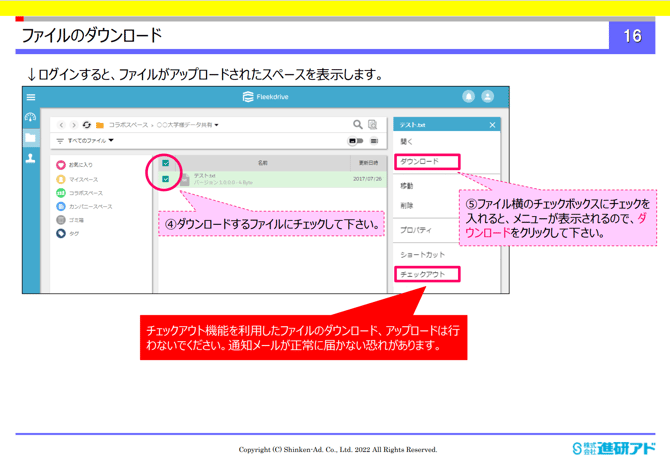Viewport: 670px width, 464px height.
Task: Open the advanced document search icon
Action: [x=373, y=124]
